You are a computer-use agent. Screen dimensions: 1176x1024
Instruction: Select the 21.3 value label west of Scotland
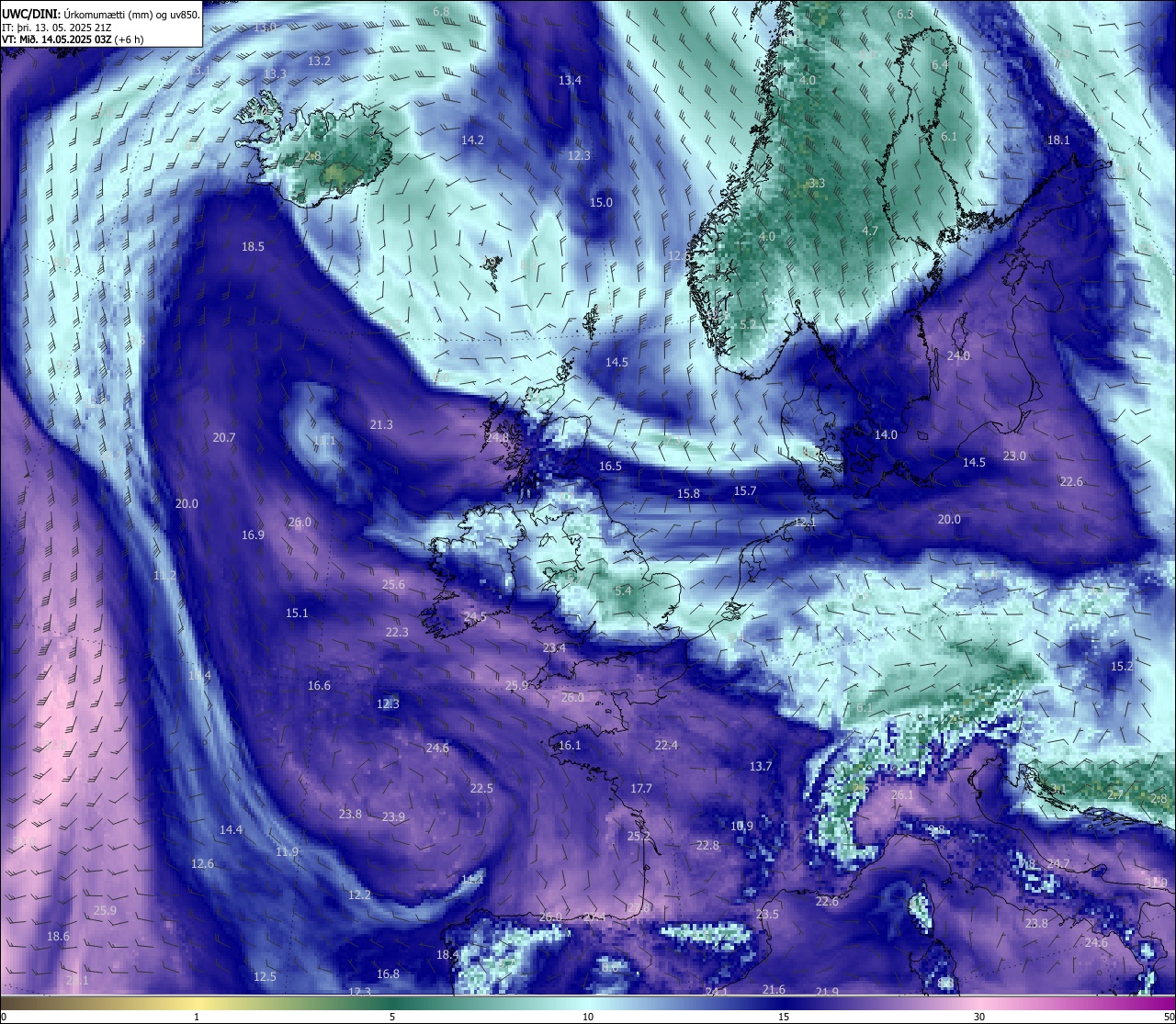381,425
